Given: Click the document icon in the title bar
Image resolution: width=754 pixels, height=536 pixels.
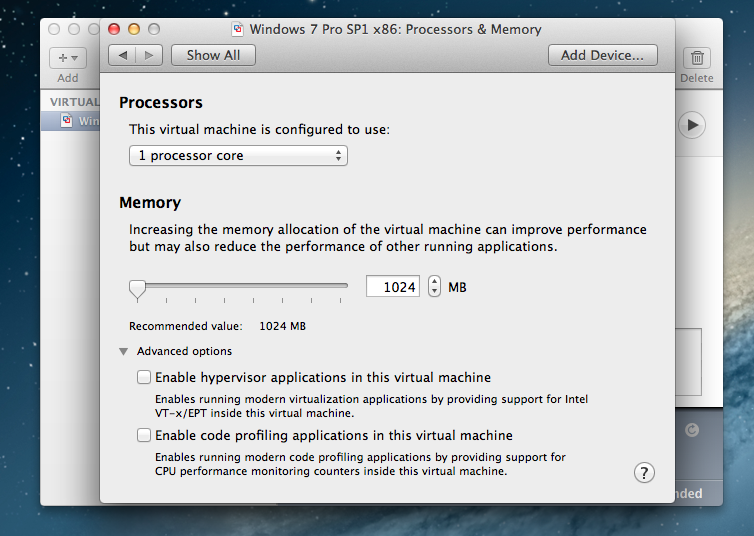Looking at the screenshot, I should 237,29.
